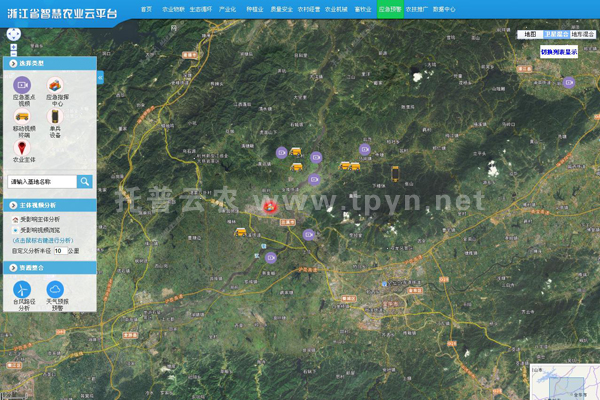
Task: Click the map pan navigation control
Action: [13, 33]
